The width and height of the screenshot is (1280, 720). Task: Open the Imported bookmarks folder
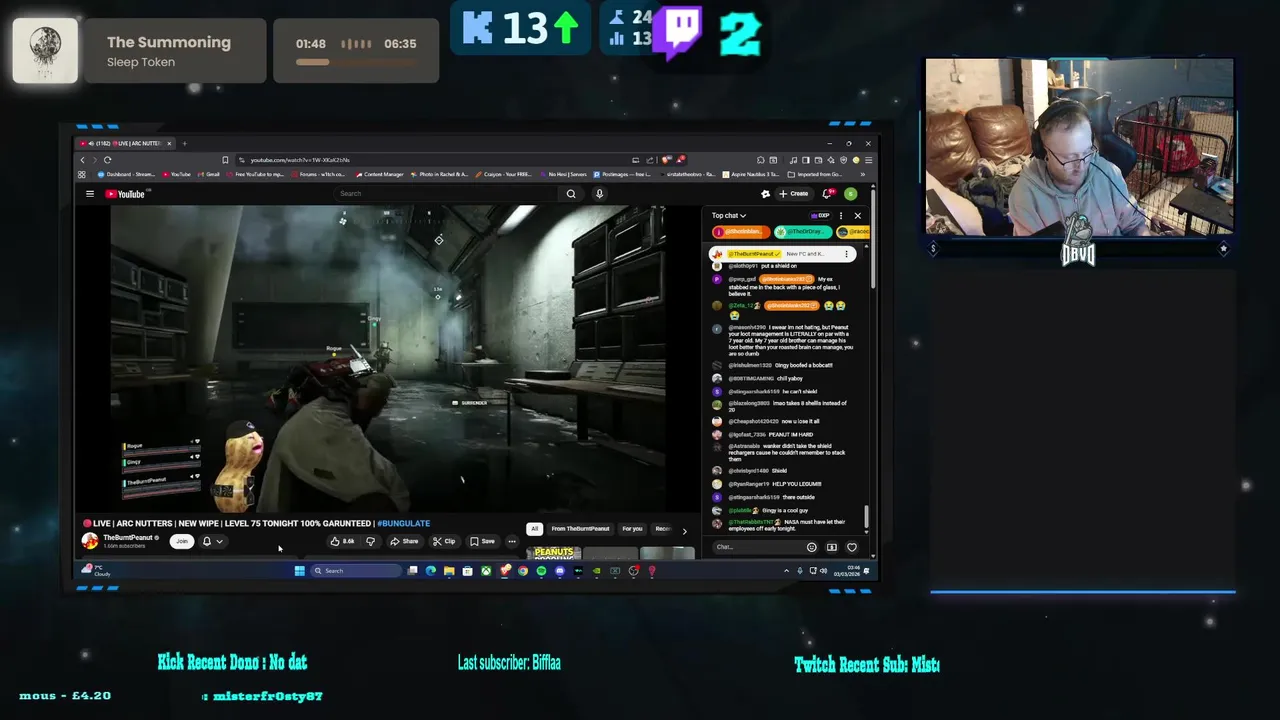pos(813,174)
